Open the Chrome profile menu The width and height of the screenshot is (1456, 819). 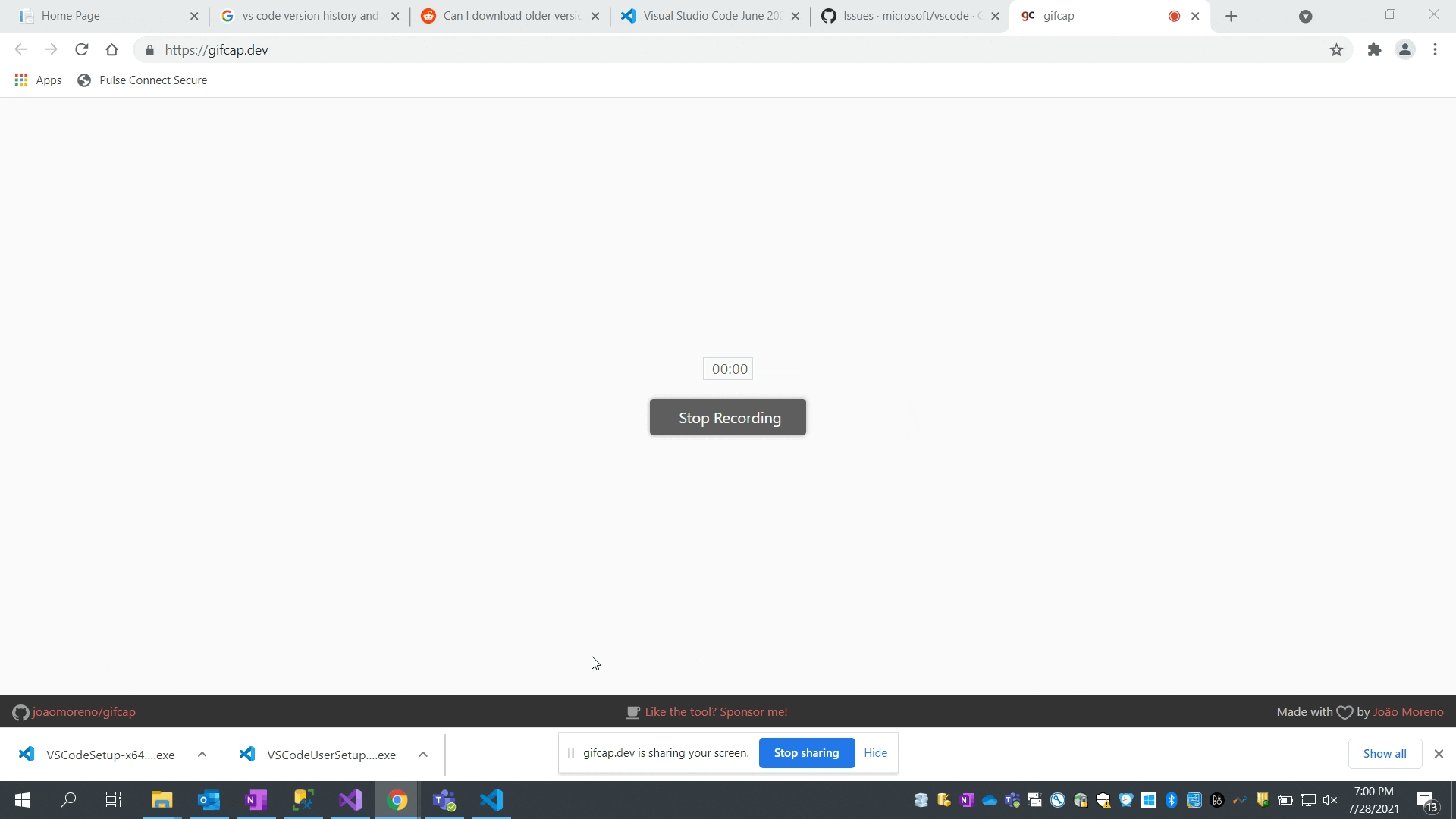(1405, 49)
